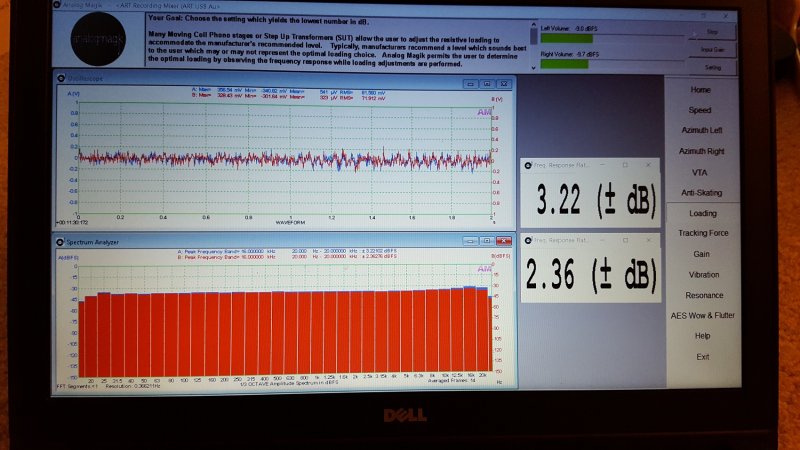
Task: Open the Tracking Force test
Action: point(703,233)
